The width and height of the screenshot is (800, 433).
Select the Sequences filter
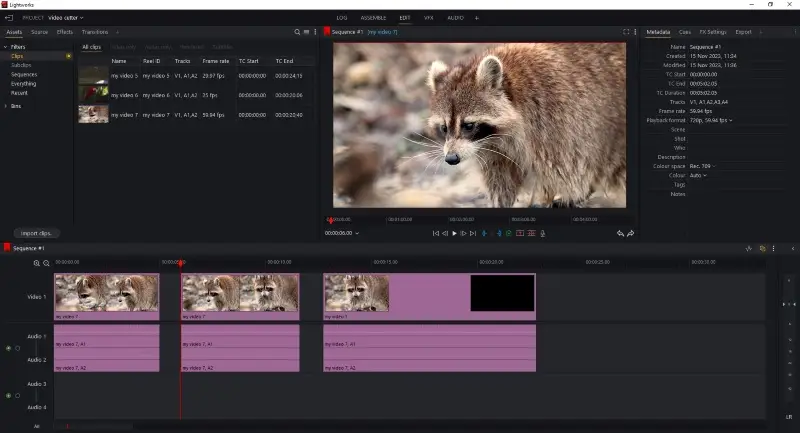tap(24, 74)
